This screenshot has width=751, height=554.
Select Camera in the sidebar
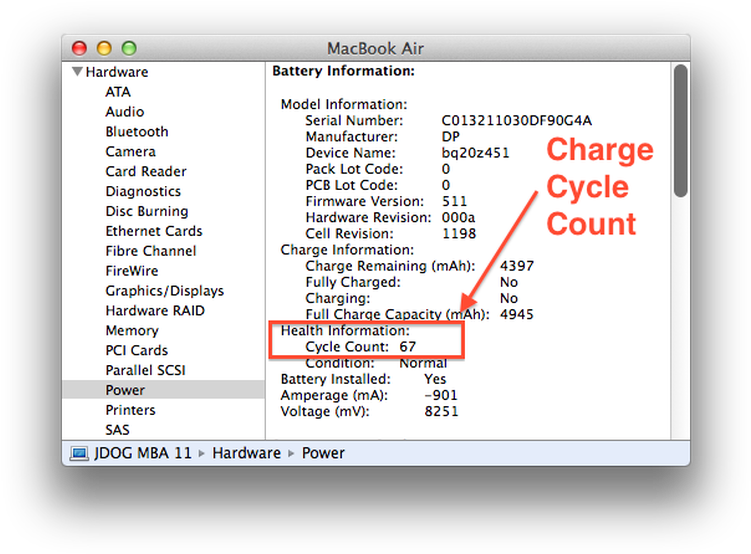[130, 152]
